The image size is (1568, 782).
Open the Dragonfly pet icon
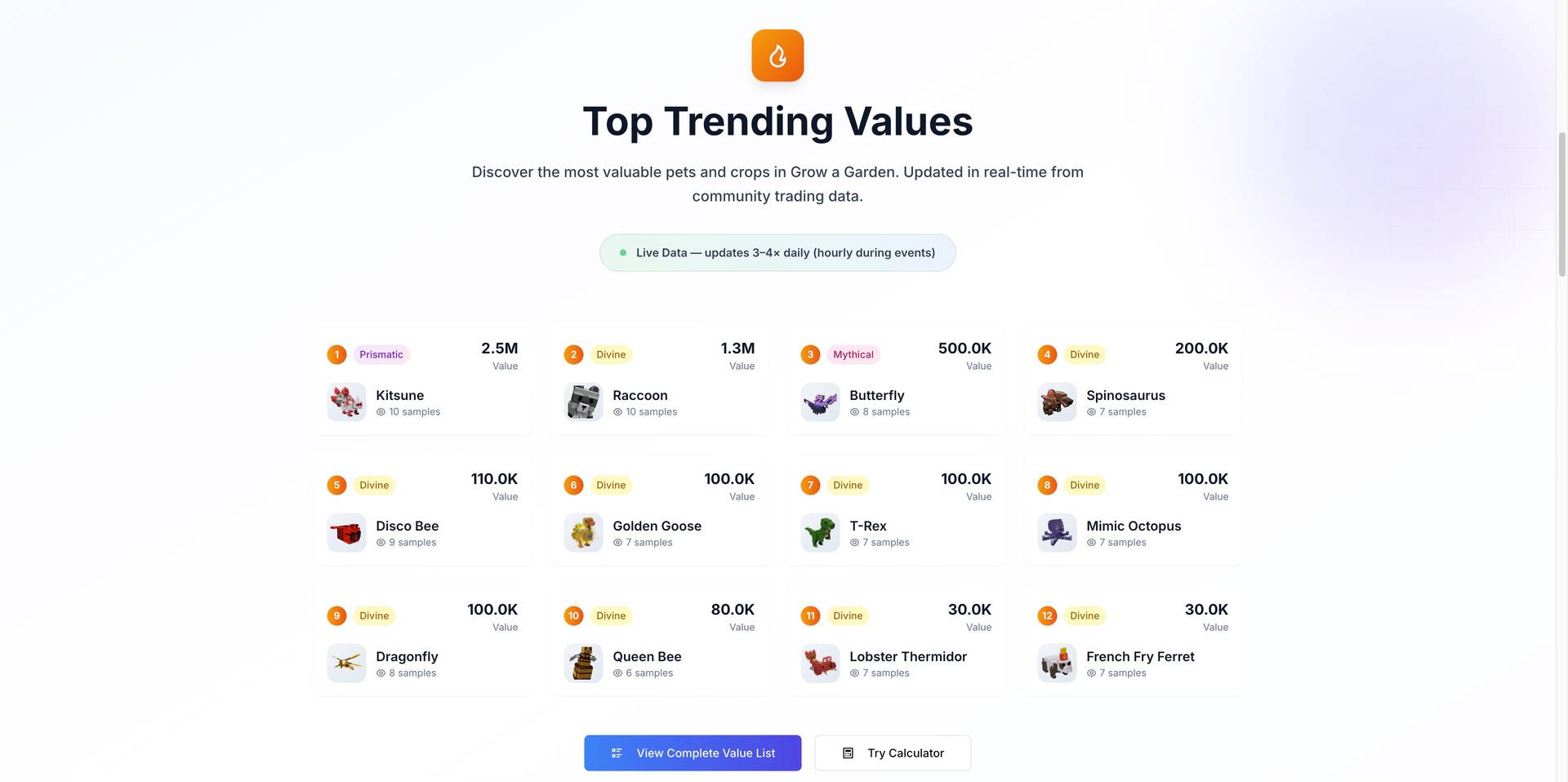click(346, 664)
